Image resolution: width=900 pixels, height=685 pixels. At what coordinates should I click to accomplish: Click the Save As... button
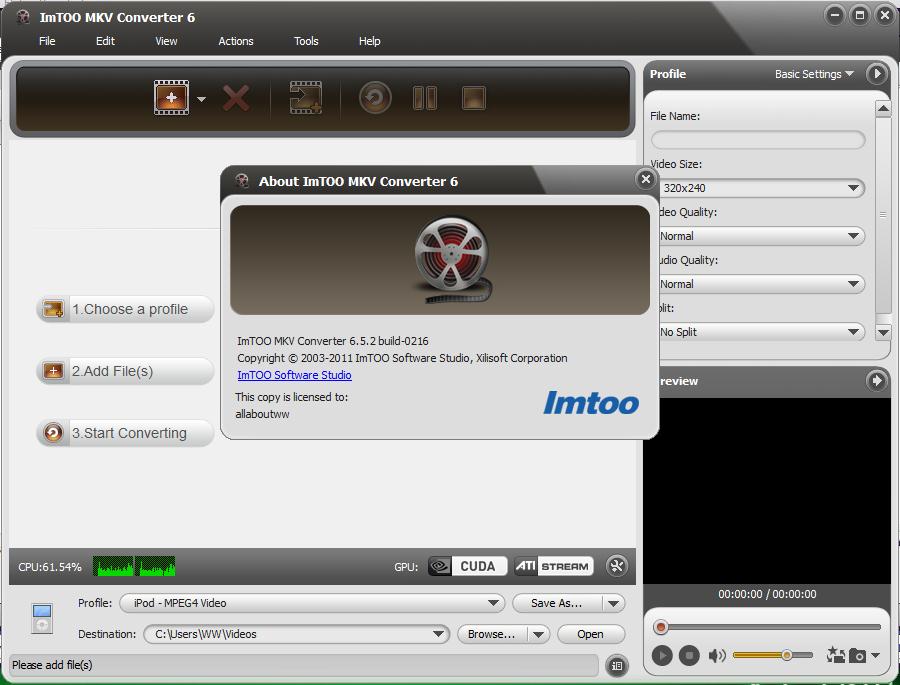pyautogui.click(x=557, y=603)
